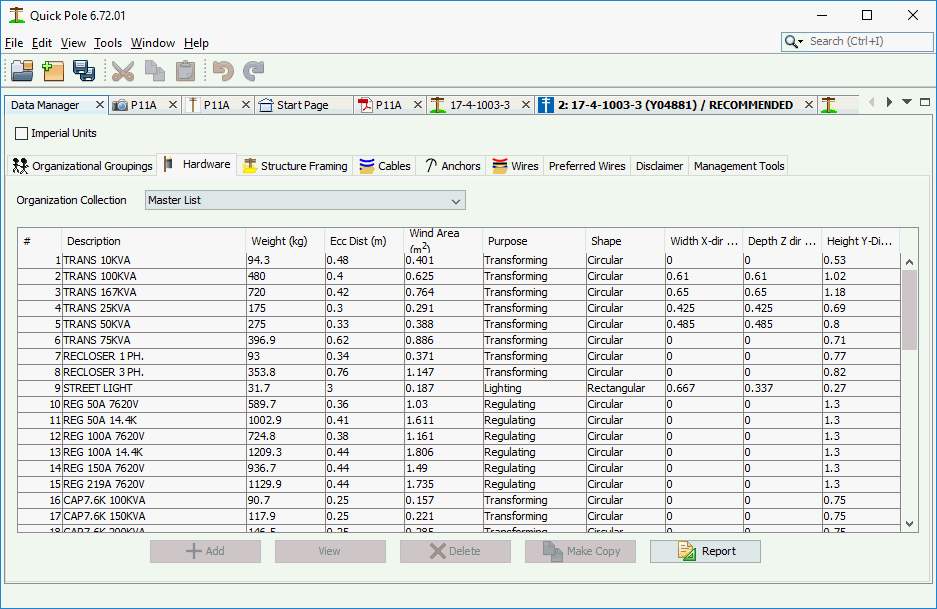Select the RECLOSER 3 PH. row

click(x=459, y=372)
